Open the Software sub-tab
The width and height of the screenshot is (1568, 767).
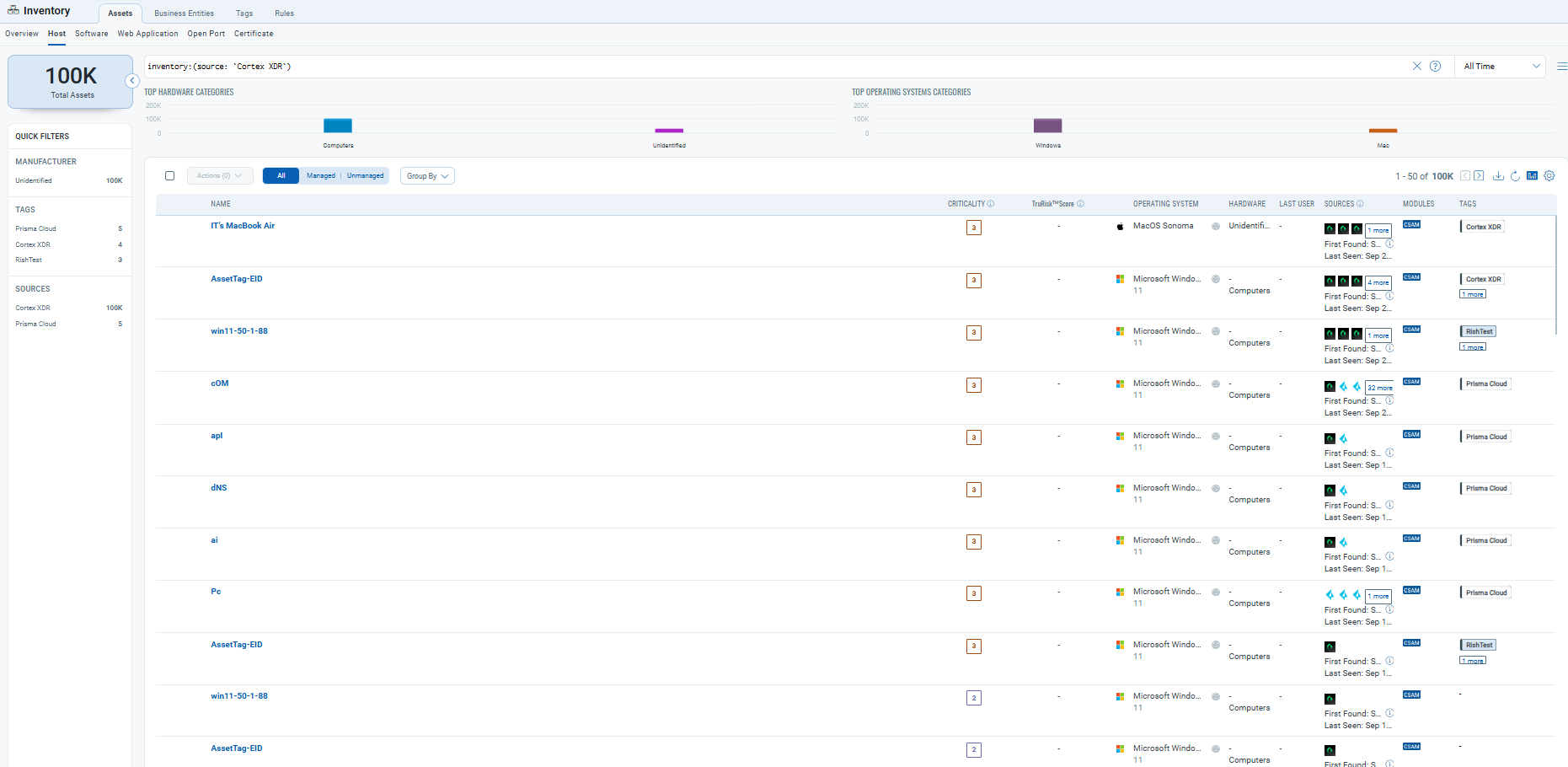click(x=91, y=34)
